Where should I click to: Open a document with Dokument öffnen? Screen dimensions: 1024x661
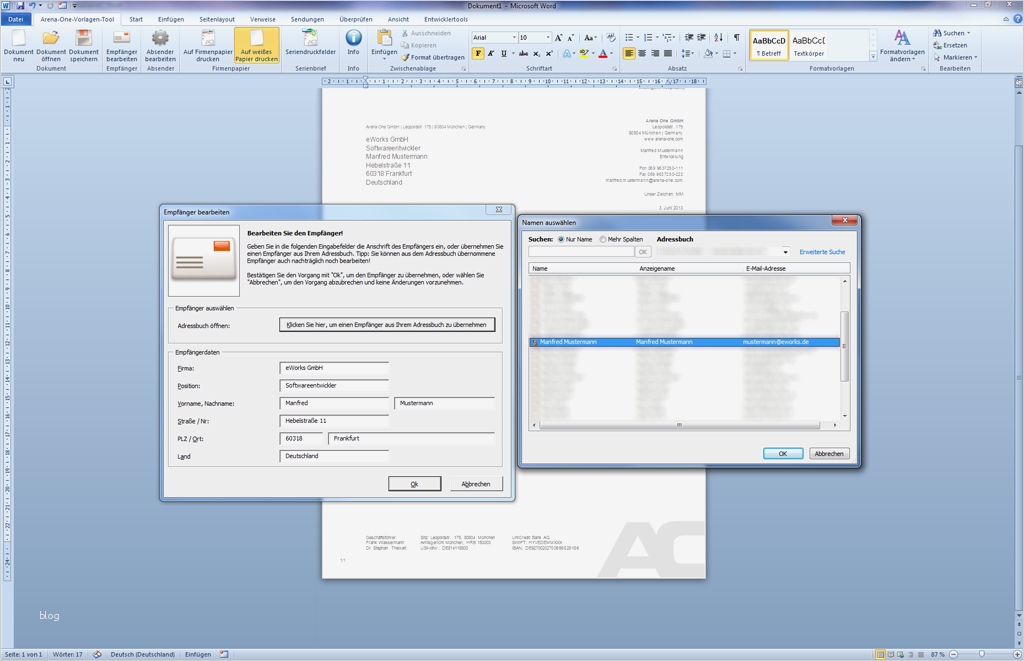click(51, 45)
